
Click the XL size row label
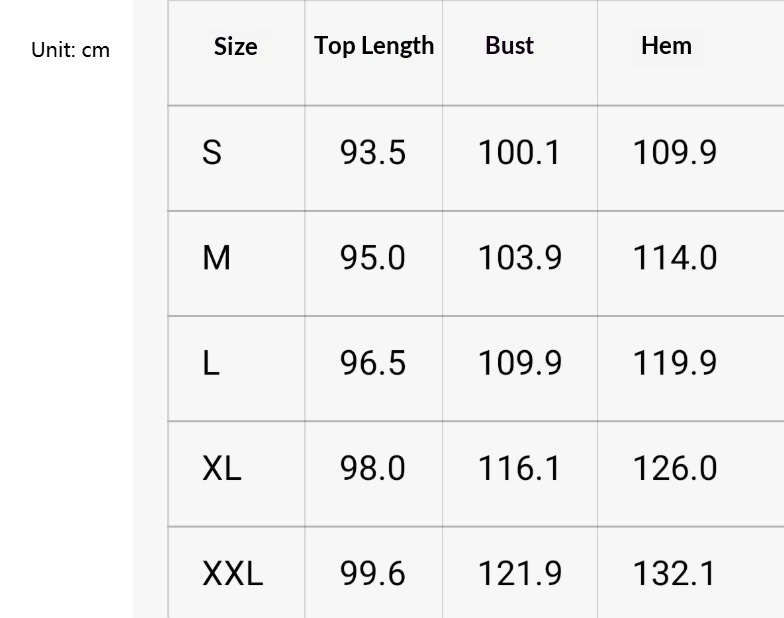click(x=222, y=468)
